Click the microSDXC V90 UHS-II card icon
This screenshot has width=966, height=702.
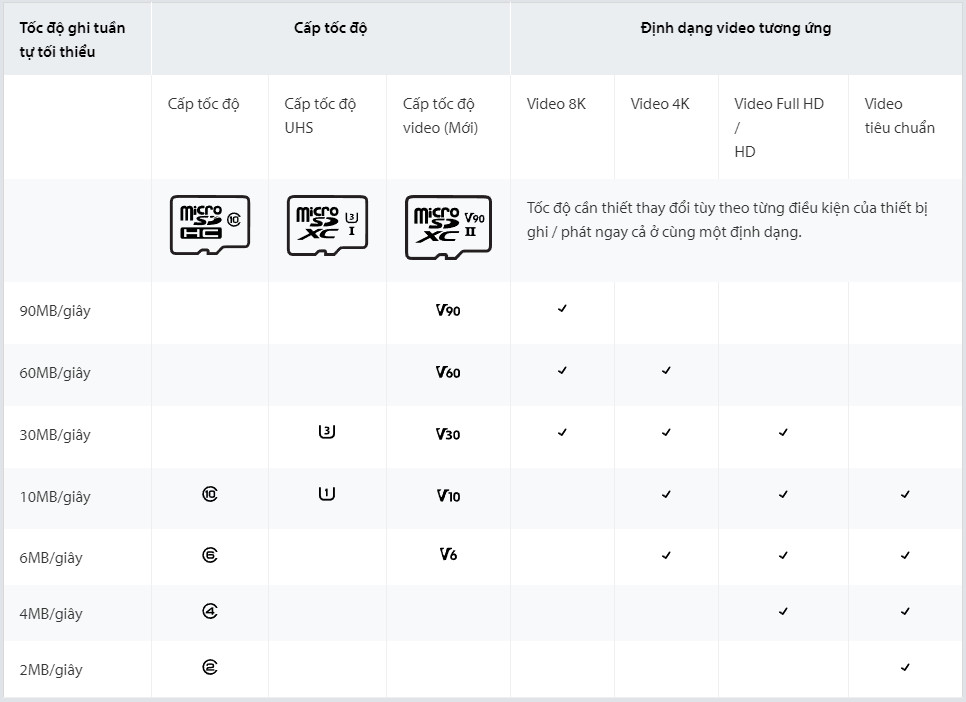point(448,227)
